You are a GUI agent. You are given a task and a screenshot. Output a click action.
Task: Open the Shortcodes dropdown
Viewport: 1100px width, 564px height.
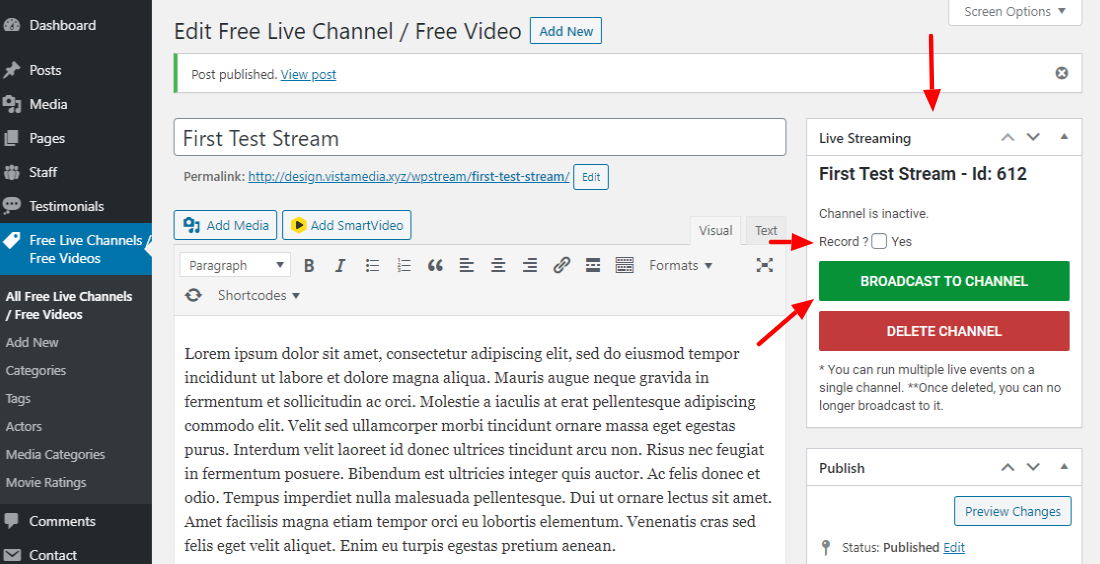click(258, 295)
